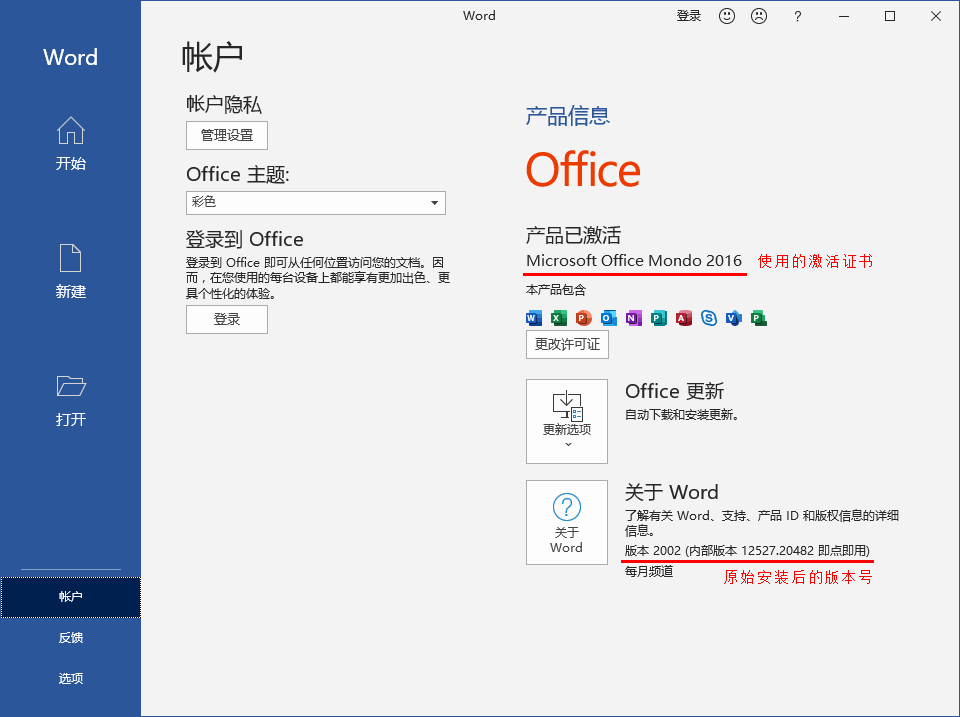Maximize the Word window
Viewport: 960px width, 717px height.
(x=890, y=17)
